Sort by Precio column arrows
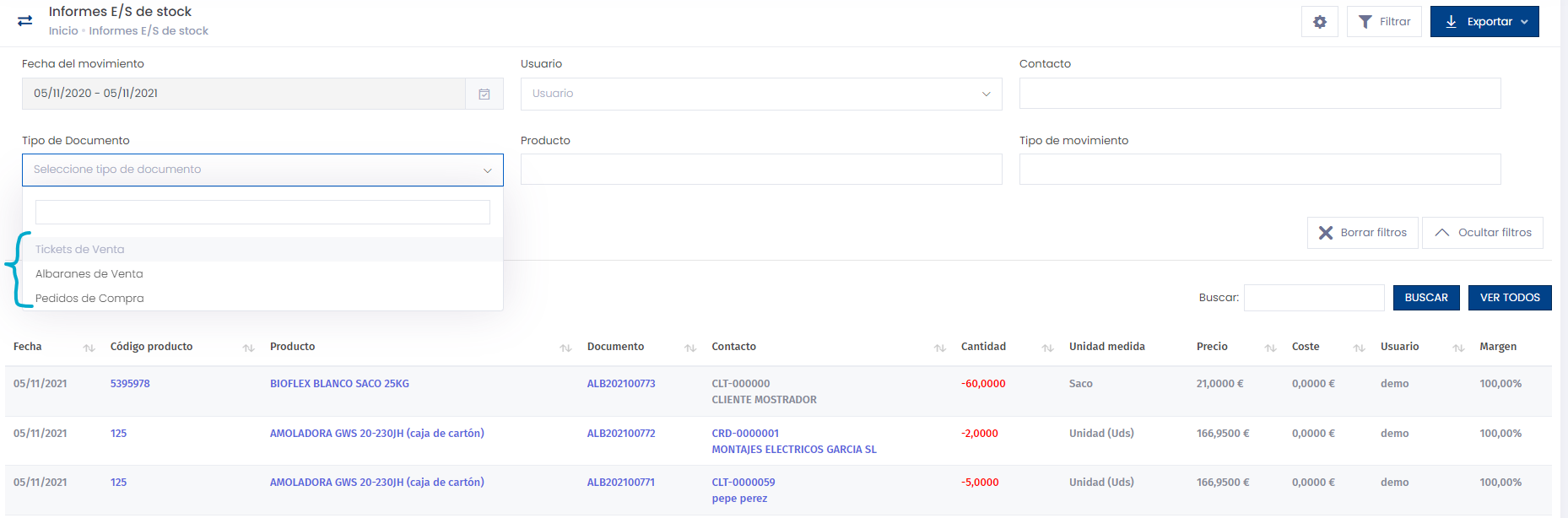 [1271, 348]
